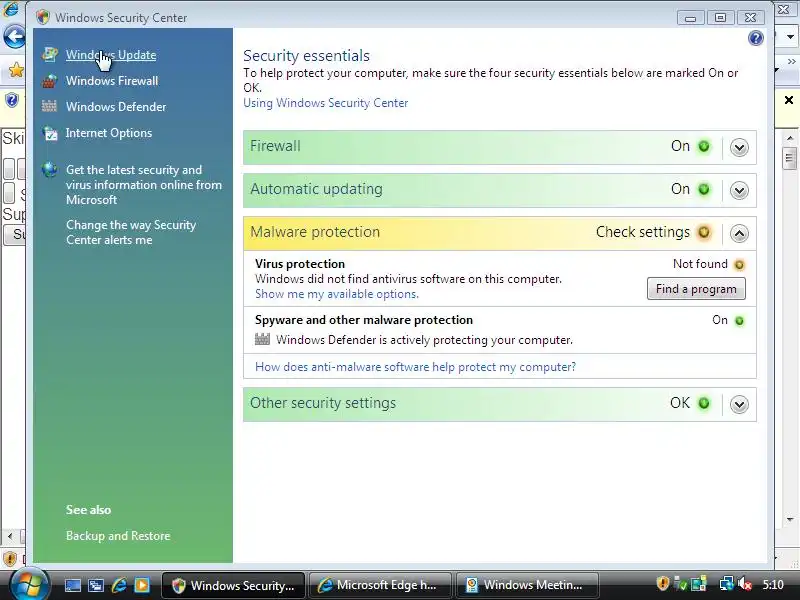
Task: Click the green Firewall On status indicator
Action: (x=704, y=146)
